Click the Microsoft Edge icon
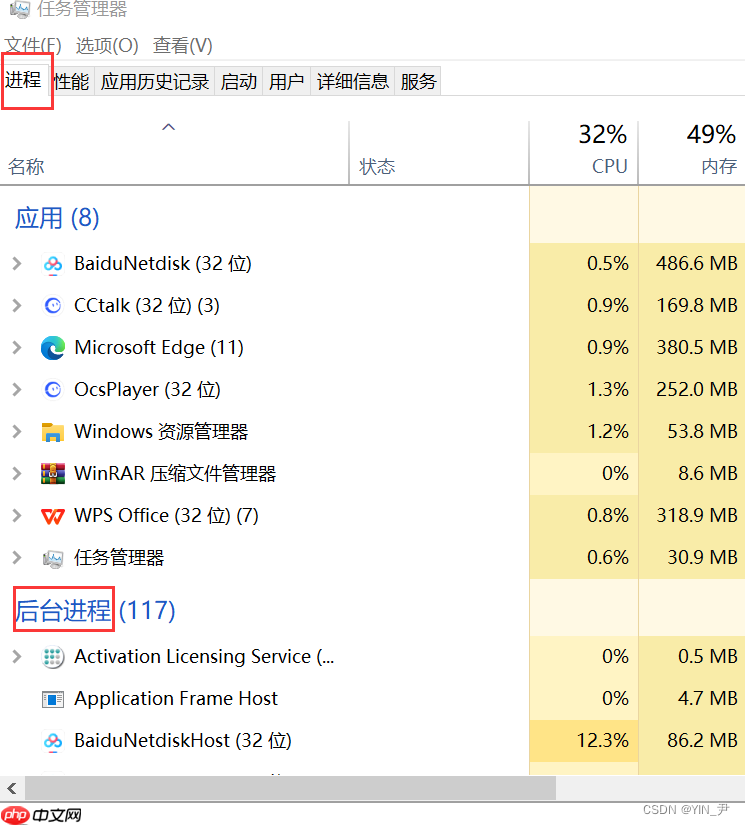Screen dimensions: 745x825 tap(52, 348)
